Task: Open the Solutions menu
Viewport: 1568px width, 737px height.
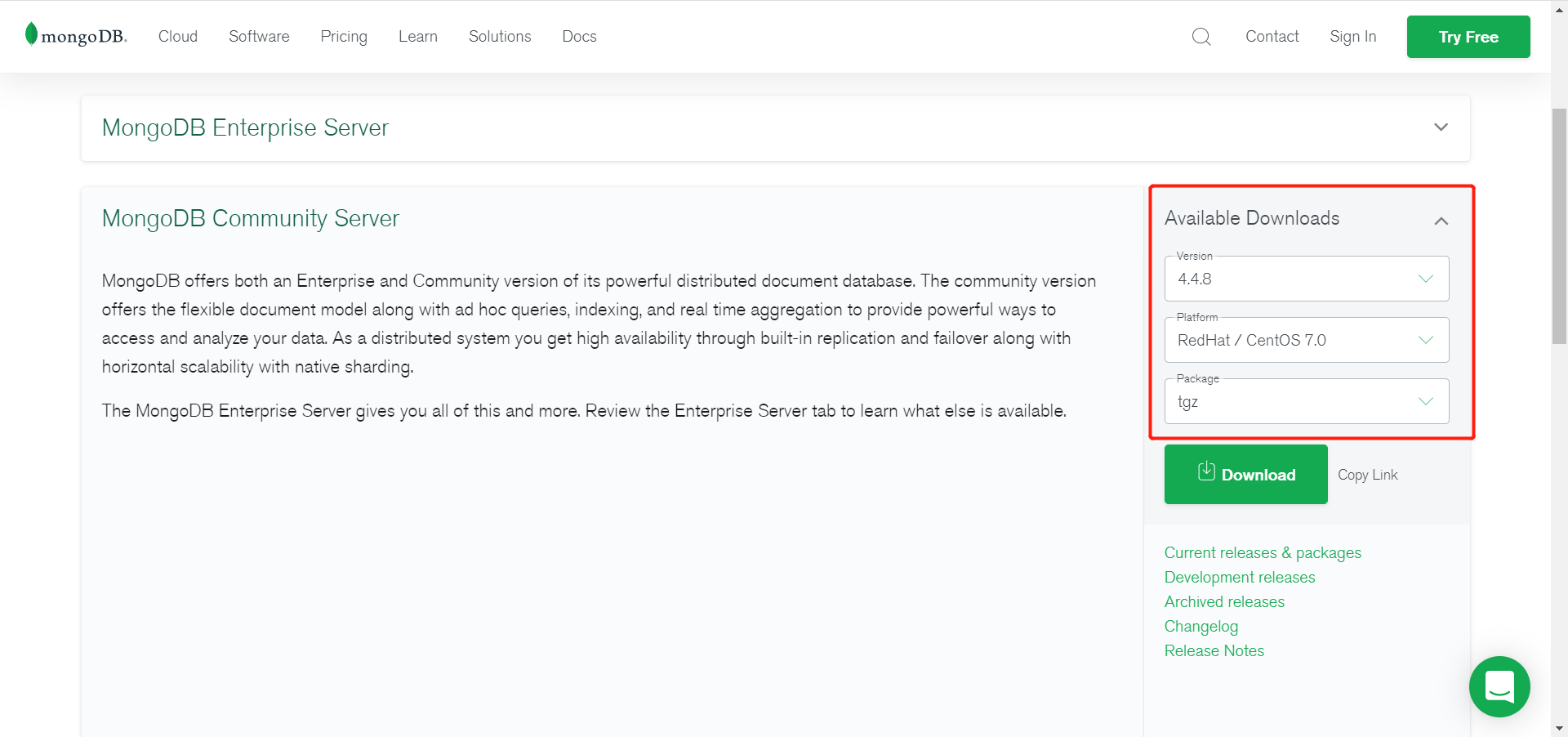Action: point(500,37)
